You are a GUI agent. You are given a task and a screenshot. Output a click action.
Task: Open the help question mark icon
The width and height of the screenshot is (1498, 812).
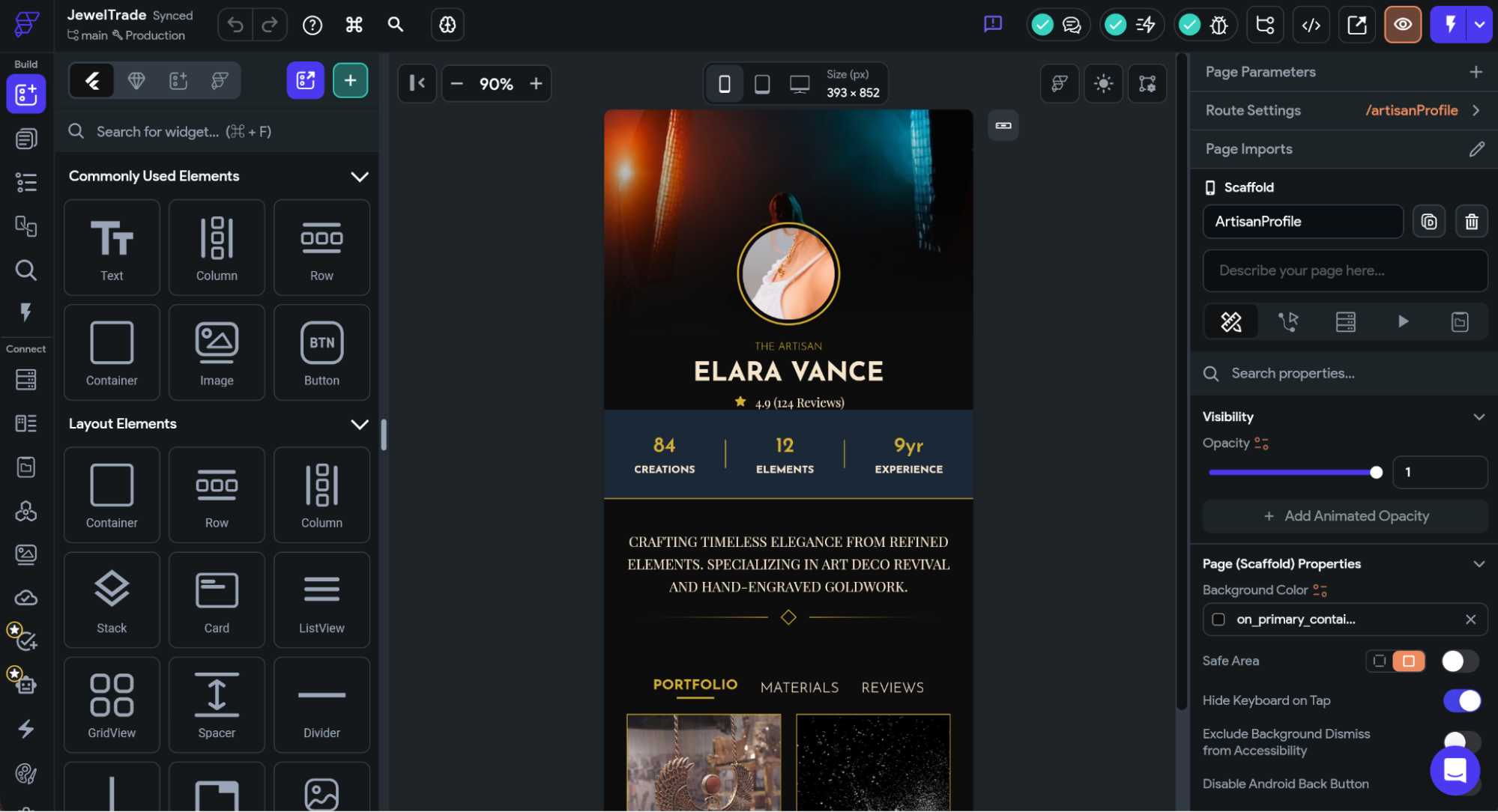tap(312, 25)
